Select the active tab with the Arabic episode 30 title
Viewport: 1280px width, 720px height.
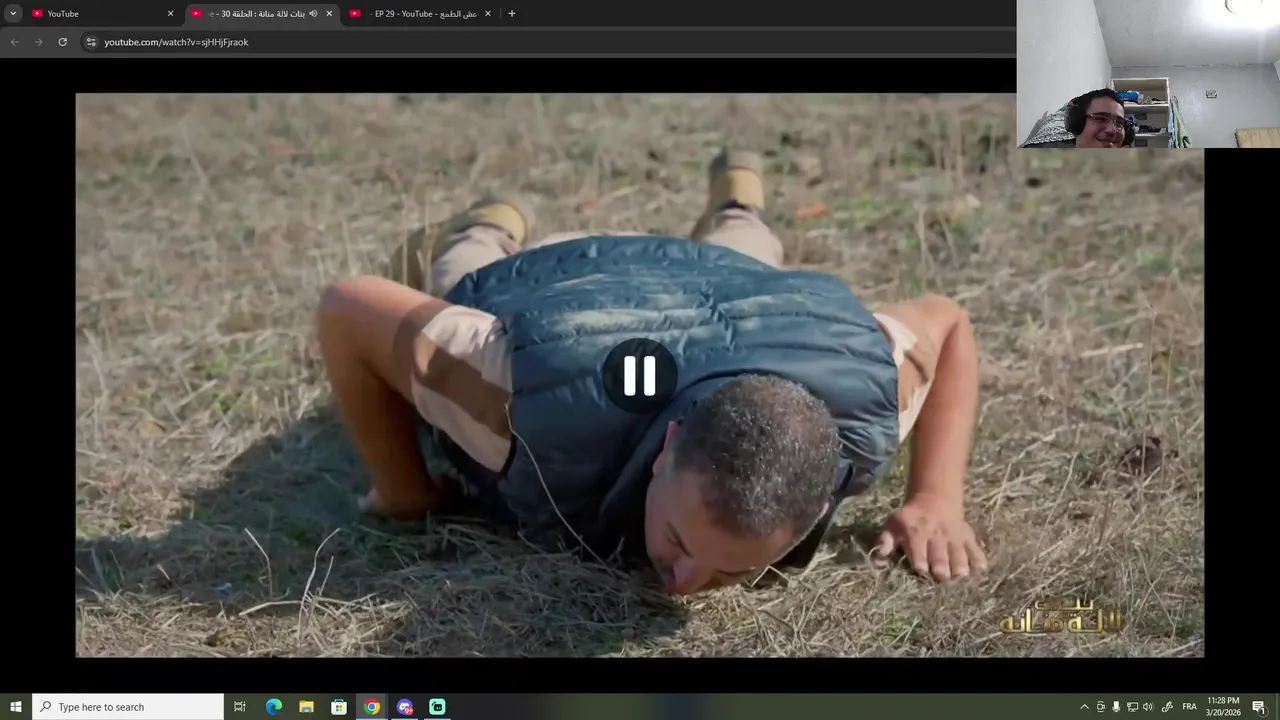(x=262, y=14)
